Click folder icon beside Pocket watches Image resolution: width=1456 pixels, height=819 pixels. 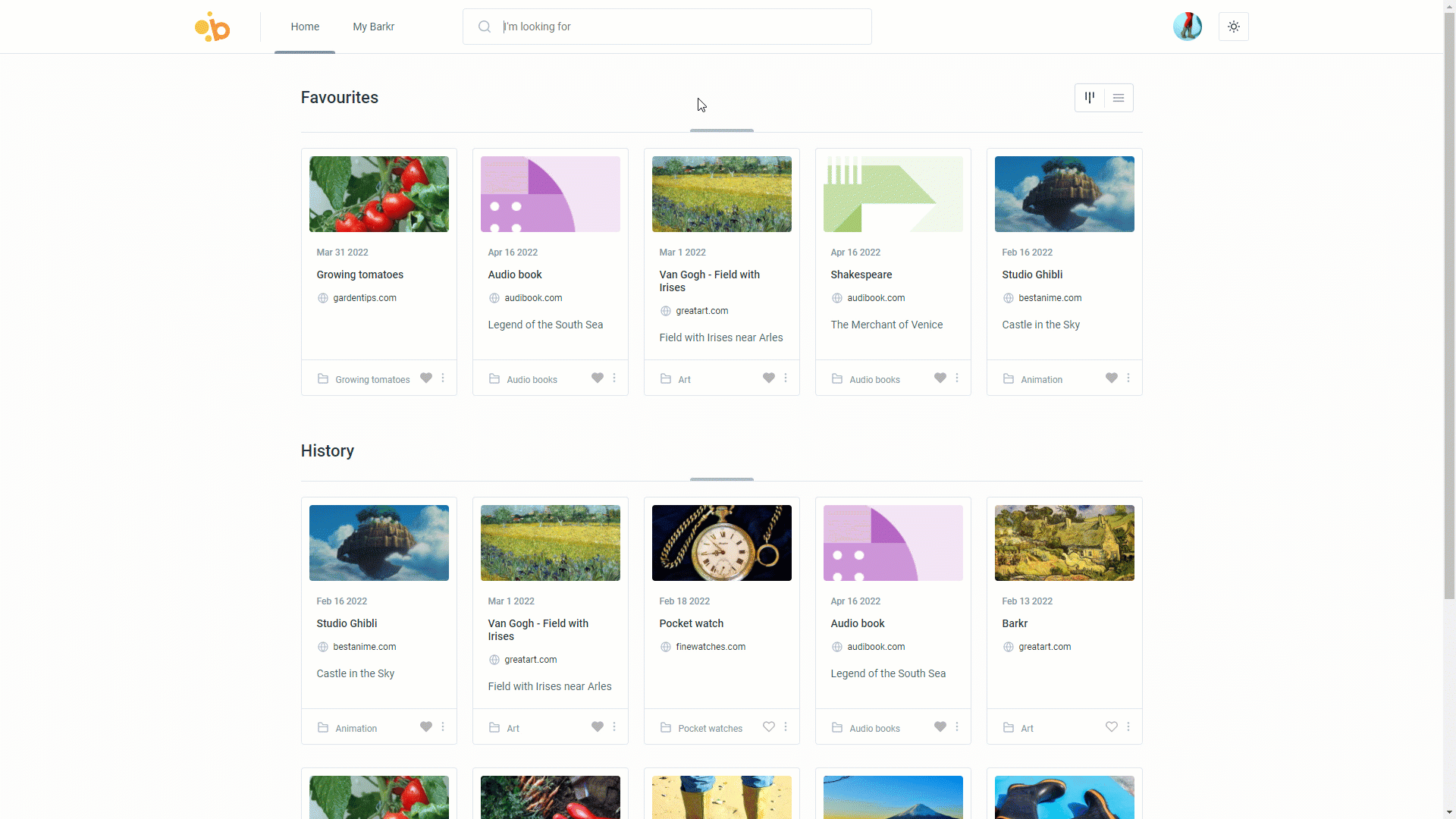pyautogui.click(x=666, y=727)
